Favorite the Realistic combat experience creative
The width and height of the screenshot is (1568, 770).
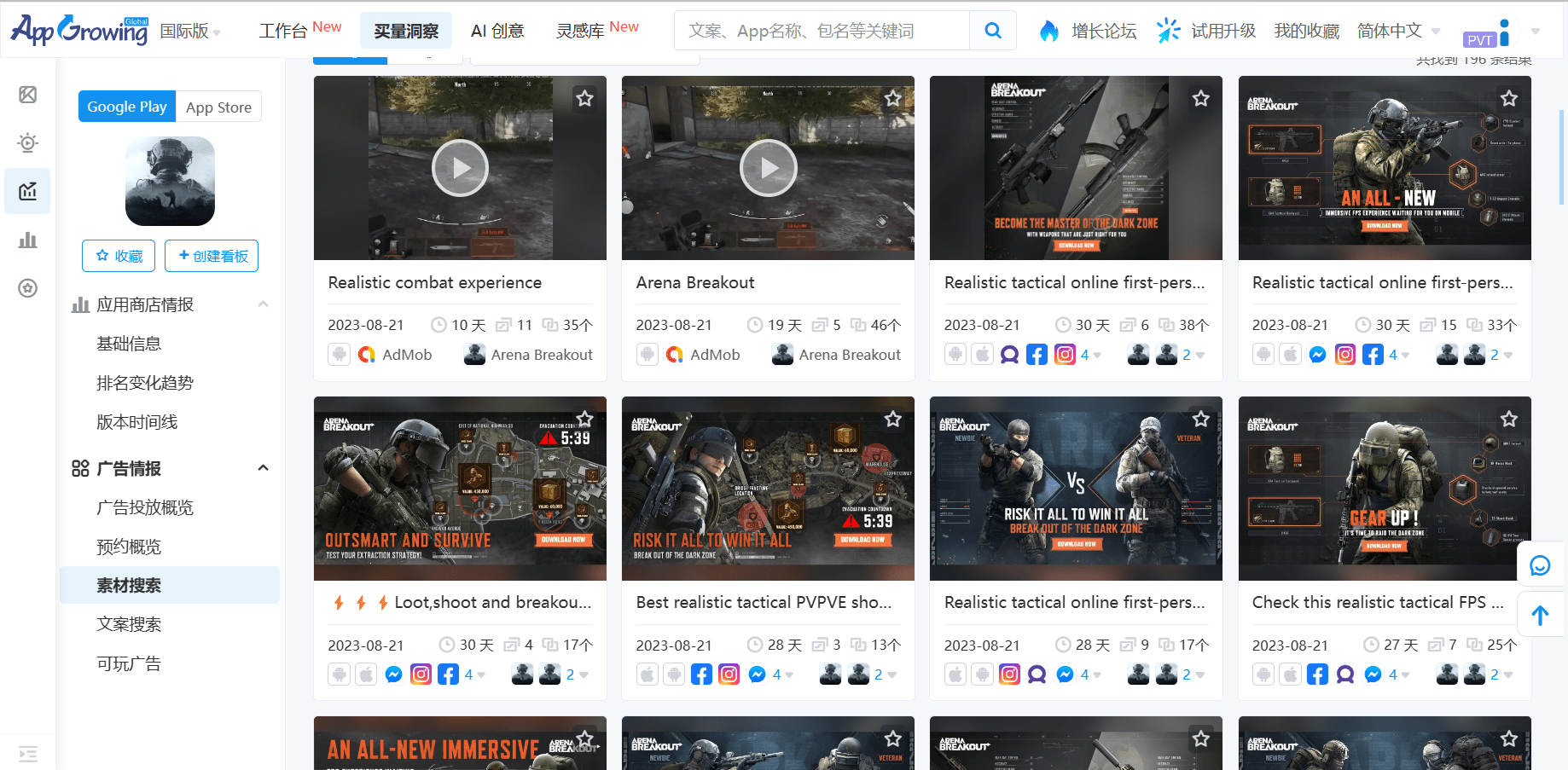coord(584,98)
